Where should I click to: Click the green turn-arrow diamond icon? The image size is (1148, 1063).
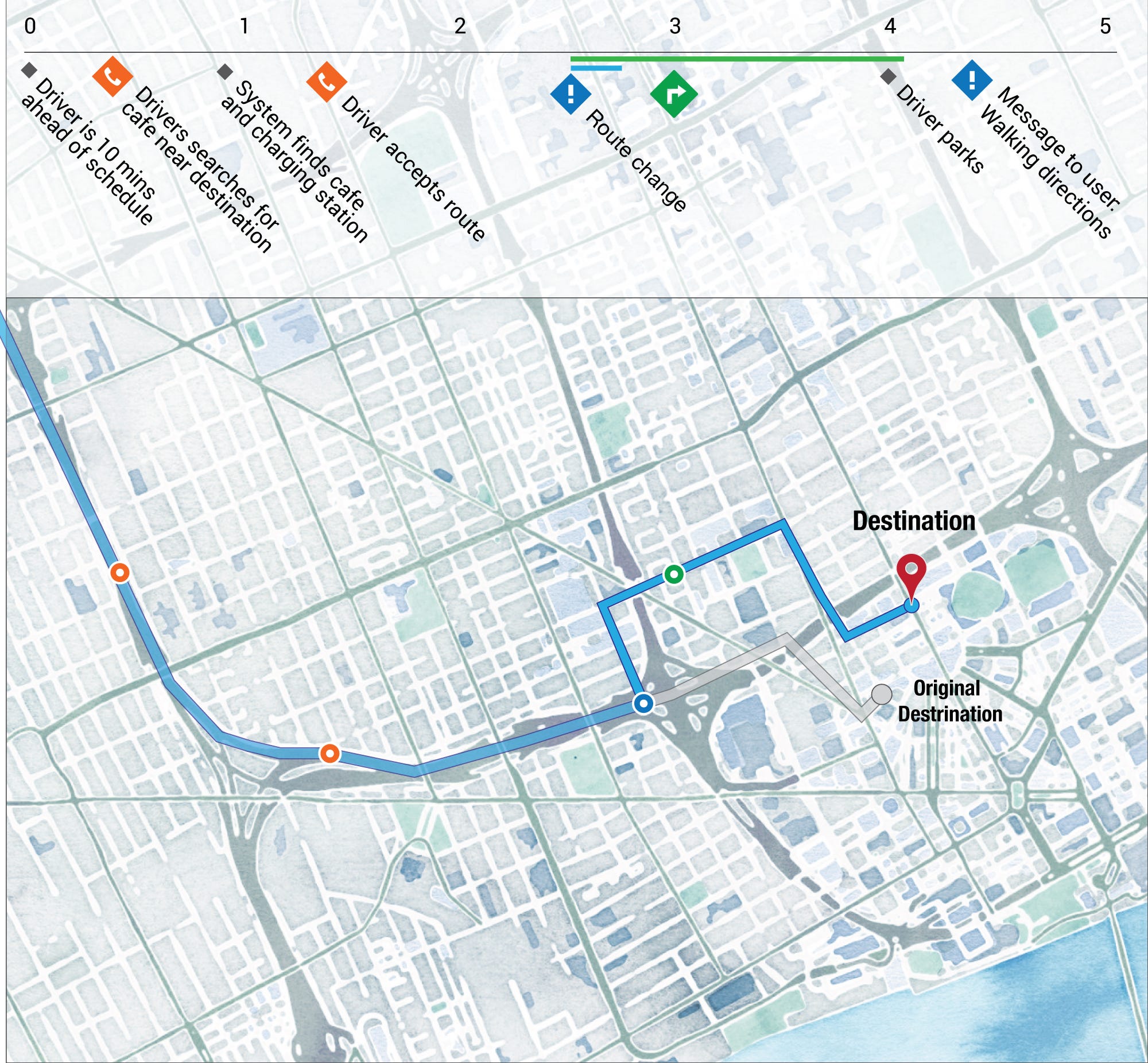(674, 94)
